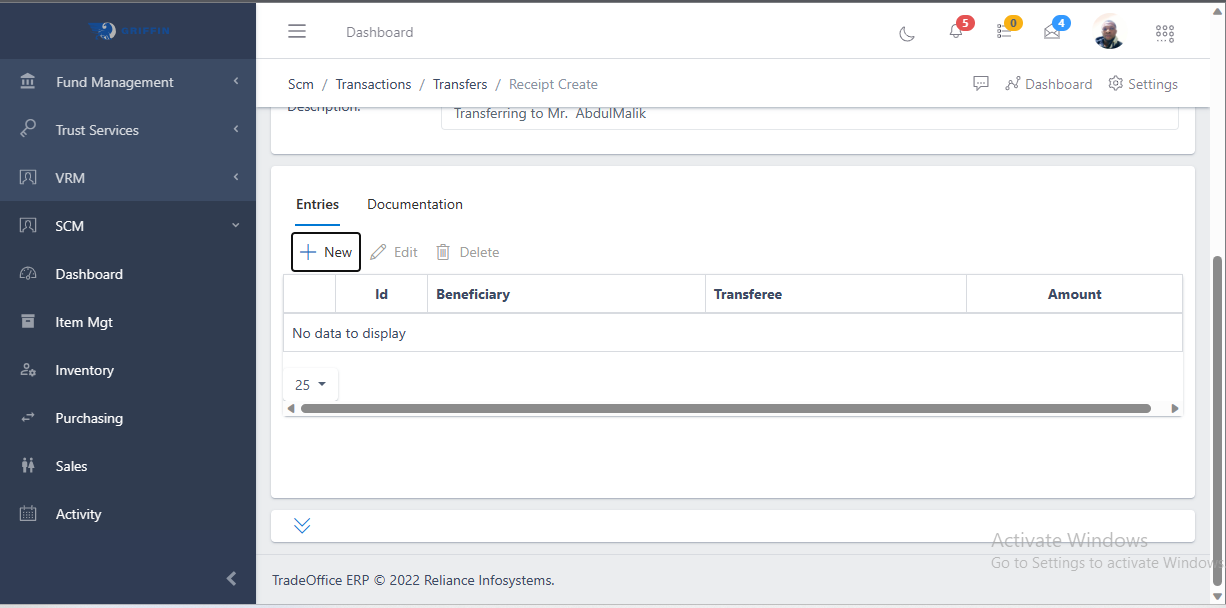Click the horizontal scrollbar below the table

point(730,408)
